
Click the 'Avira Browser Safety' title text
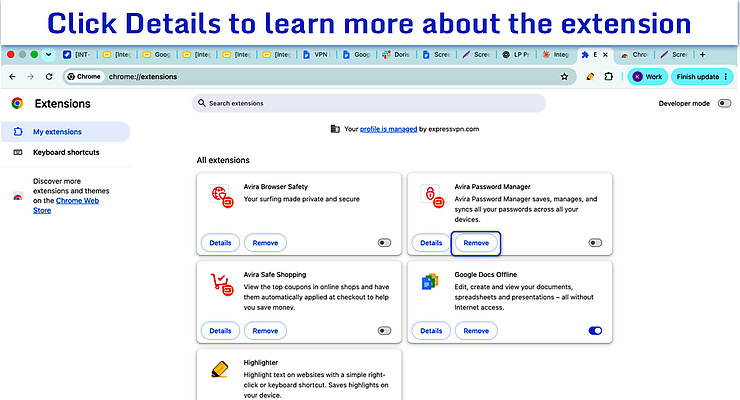[276, 186]
